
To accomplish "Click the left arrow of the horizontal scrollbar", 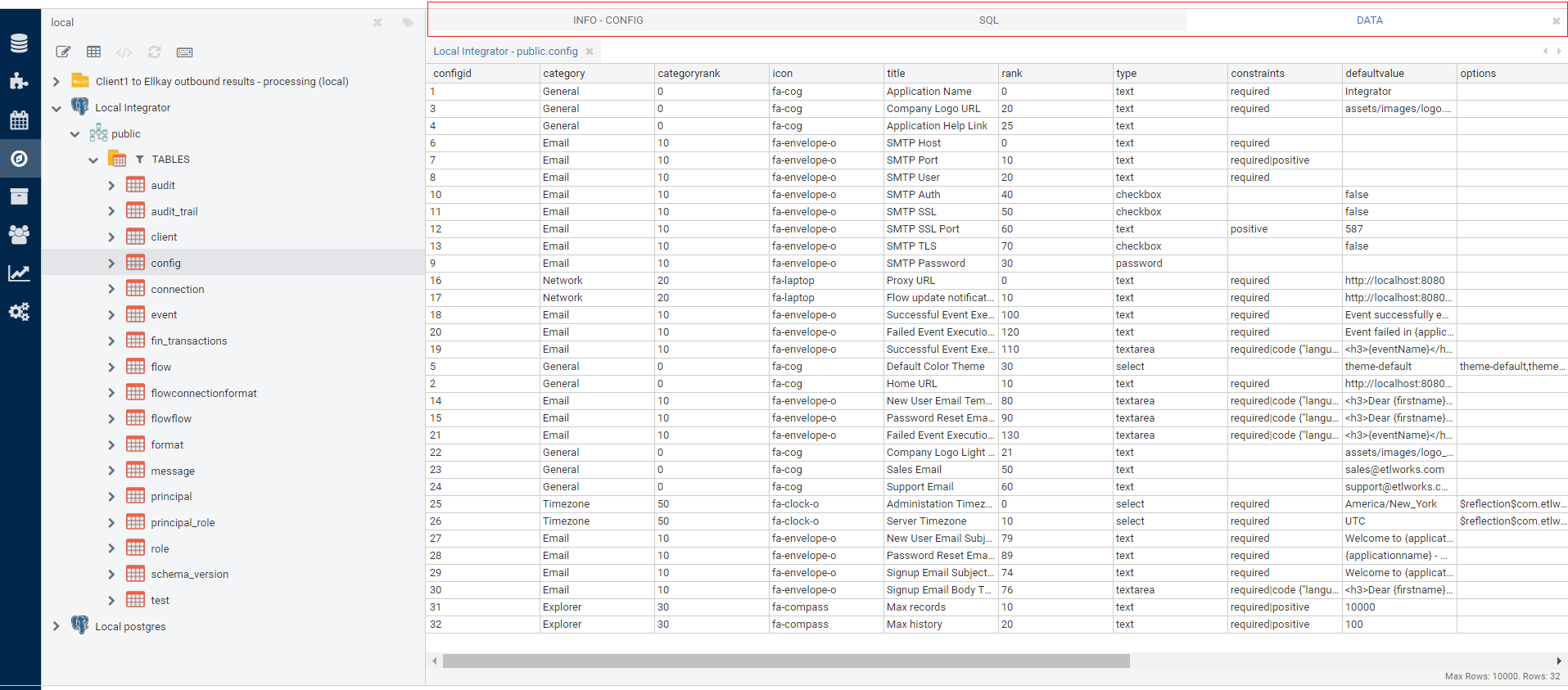I will [x=435, y=661].
